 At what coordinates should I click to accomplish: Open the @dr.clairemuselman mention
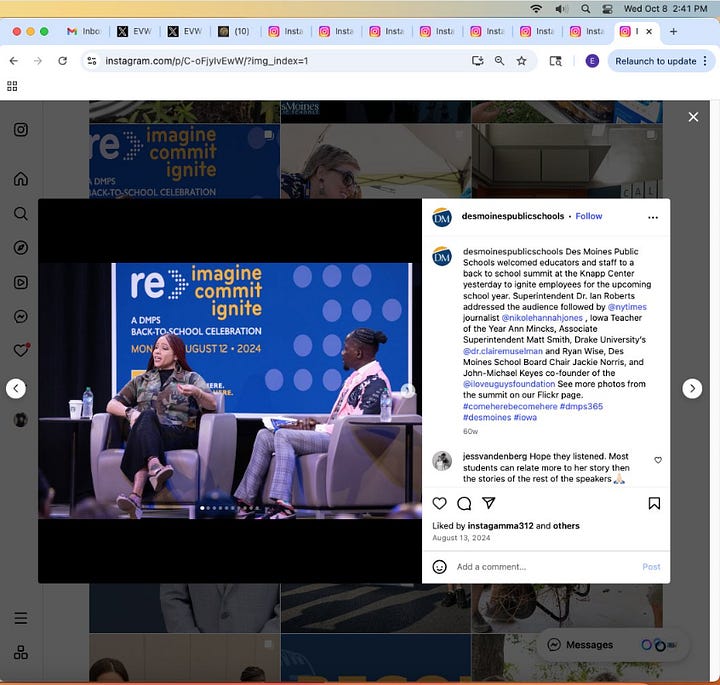502,351
